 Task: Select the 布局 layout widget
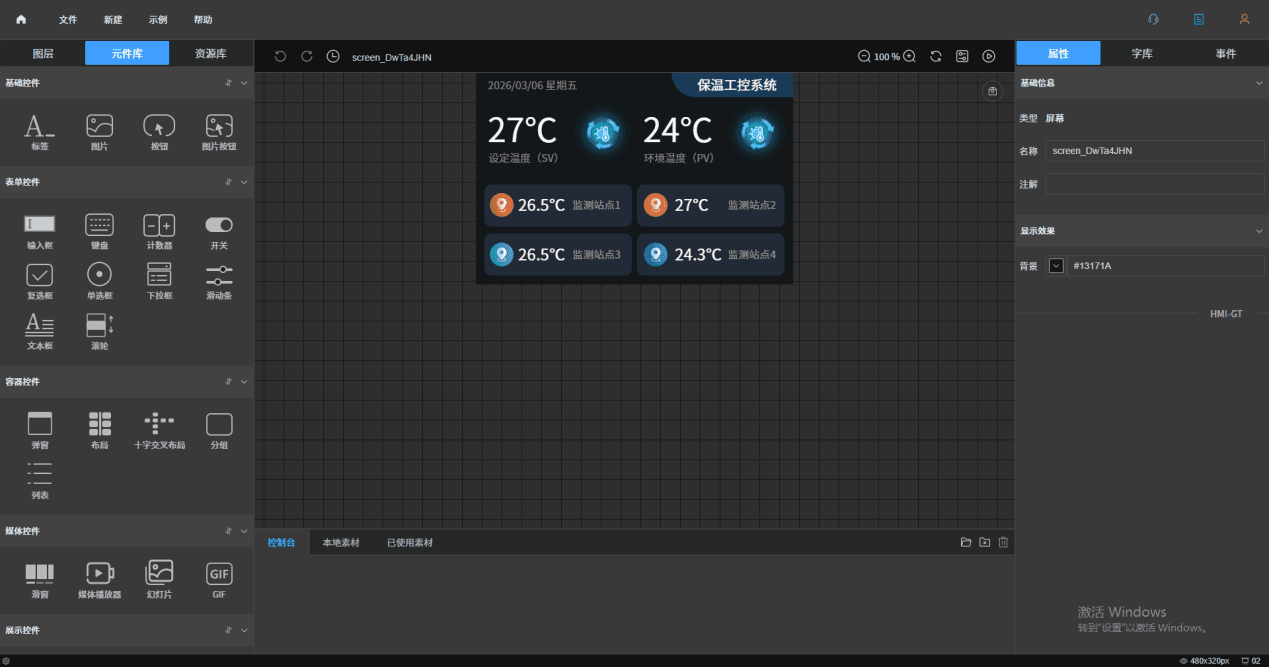point(99,431)
